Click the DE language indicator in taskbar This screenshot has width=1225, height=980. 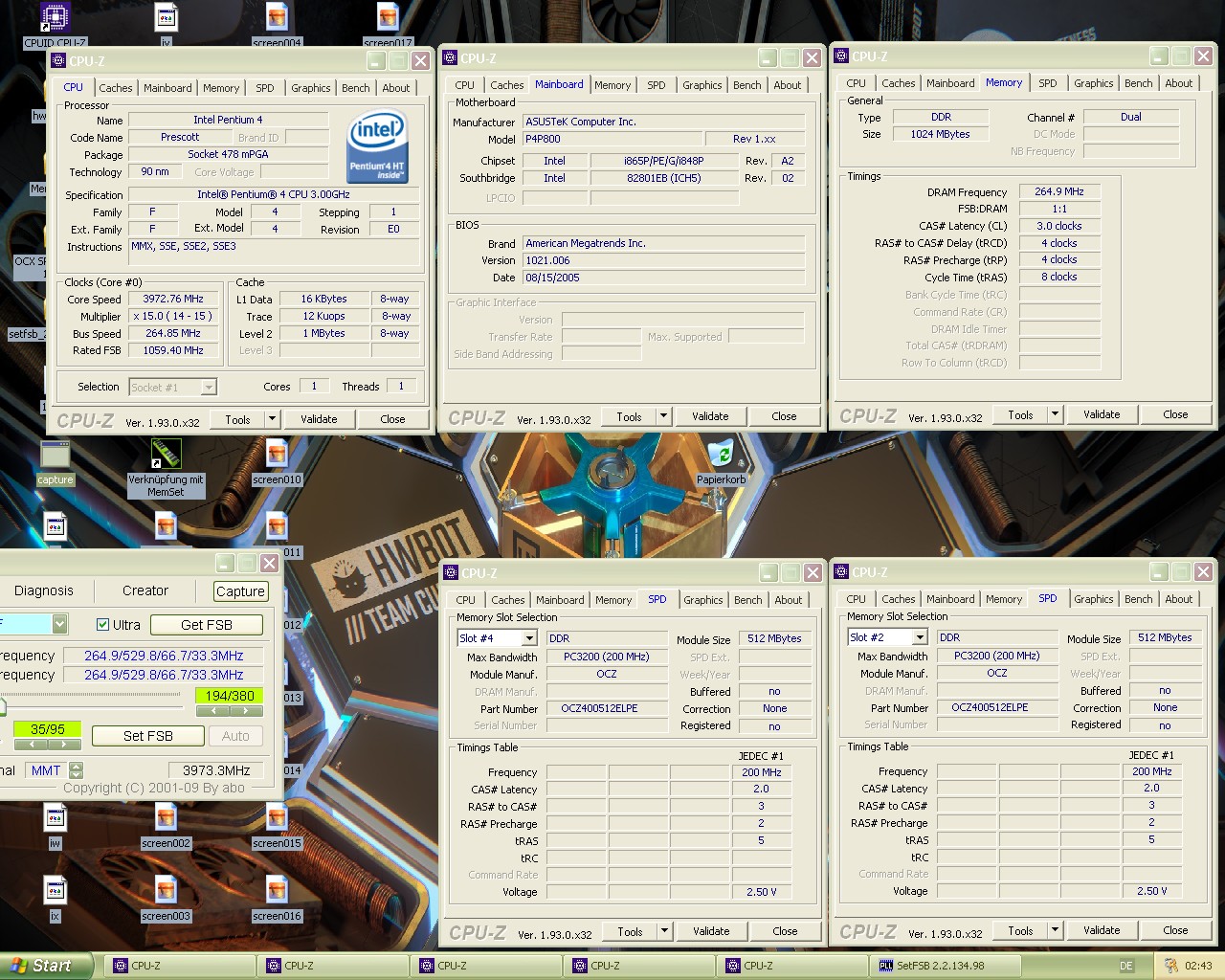click(1126, 966)
